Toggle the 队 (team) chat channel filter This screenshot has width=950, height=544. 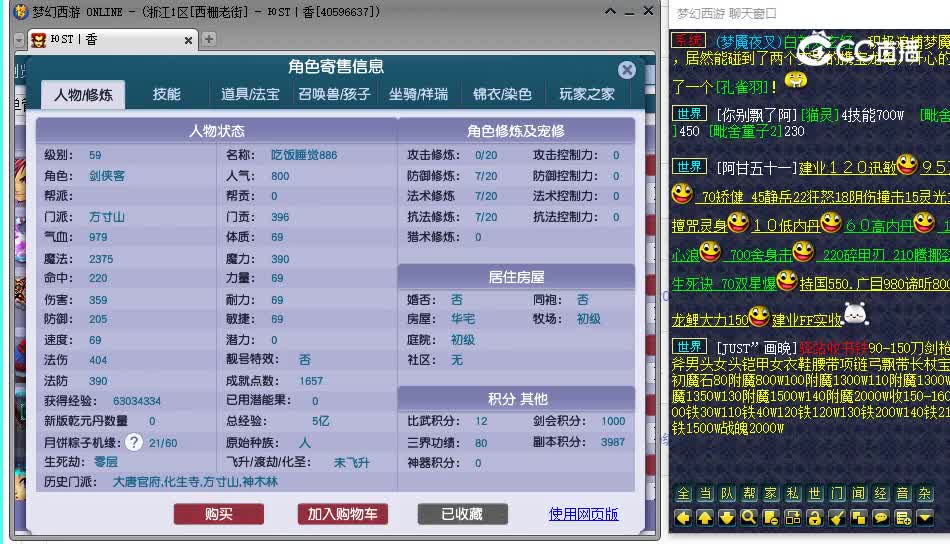(727, 494)
